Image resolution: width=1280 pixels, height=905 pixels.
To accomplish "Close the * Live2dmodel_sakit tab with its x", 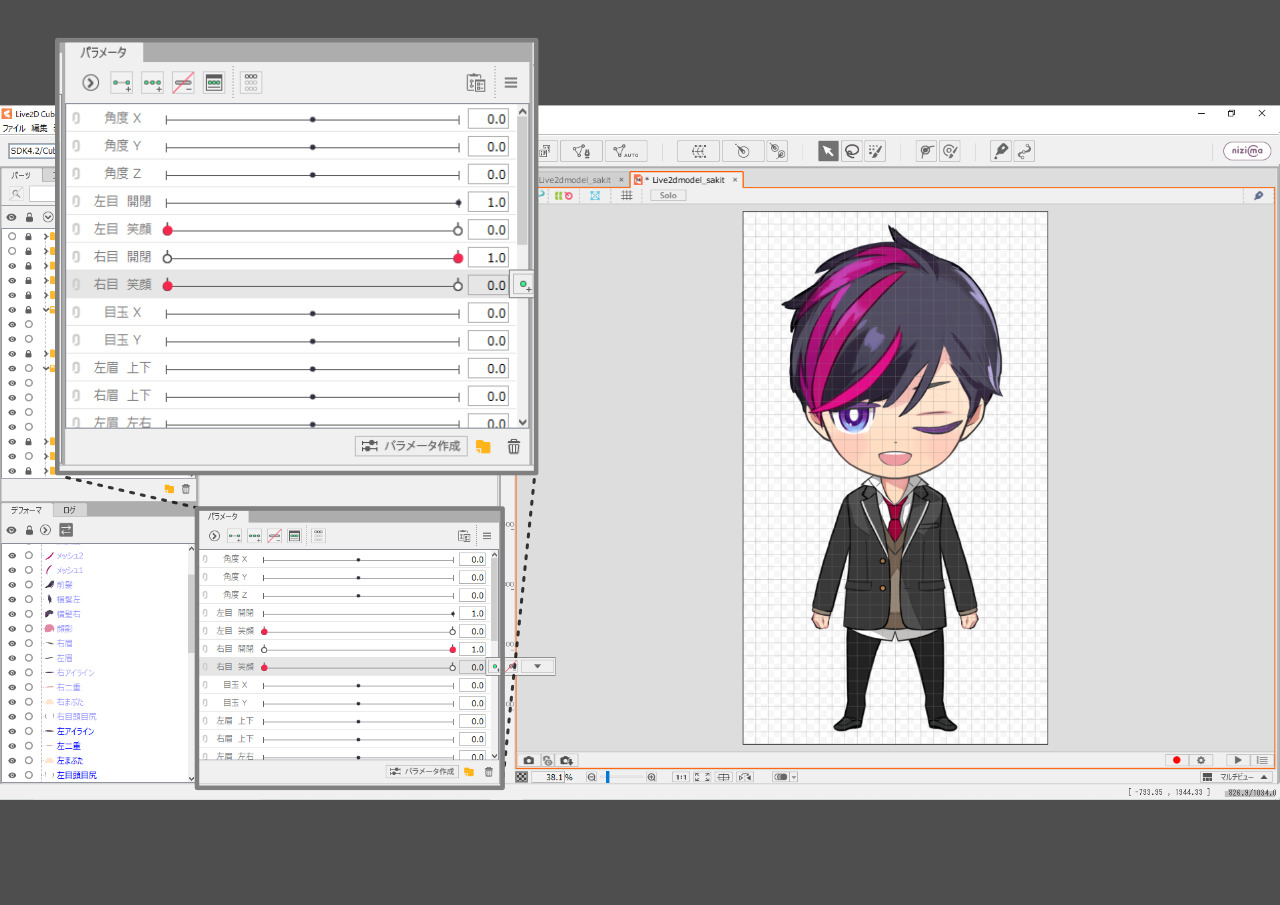I will (x=735, y=180).
